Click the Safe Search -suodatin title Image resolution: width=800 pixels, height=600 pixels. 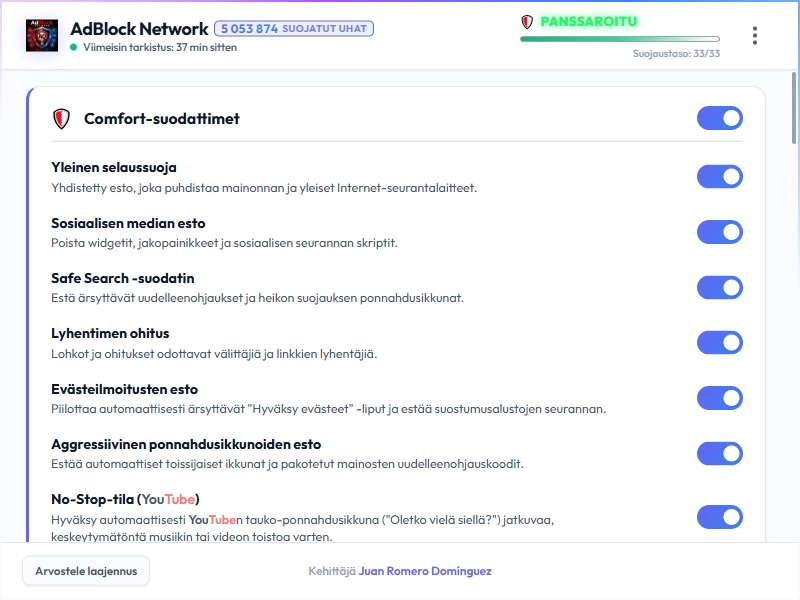click(x=122, y=279)
